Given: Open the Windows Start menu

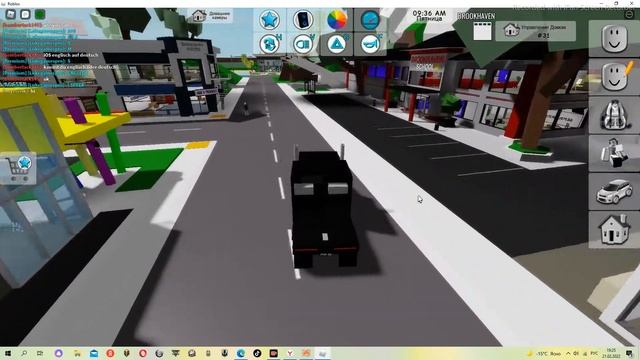Looking at the screenshot, I should pos(7,353).
